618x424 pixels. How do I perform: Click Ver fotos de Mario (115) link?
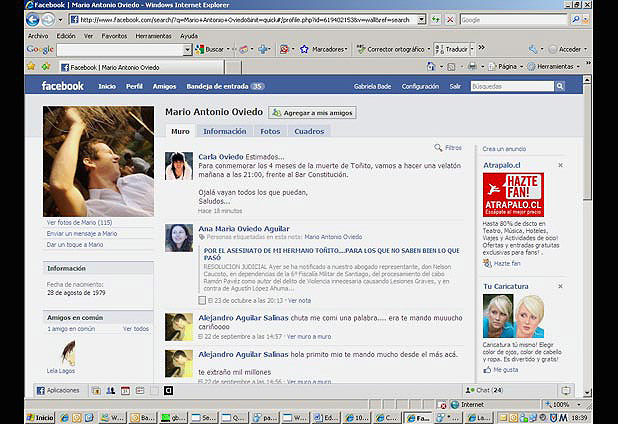[x=79, y=223]
